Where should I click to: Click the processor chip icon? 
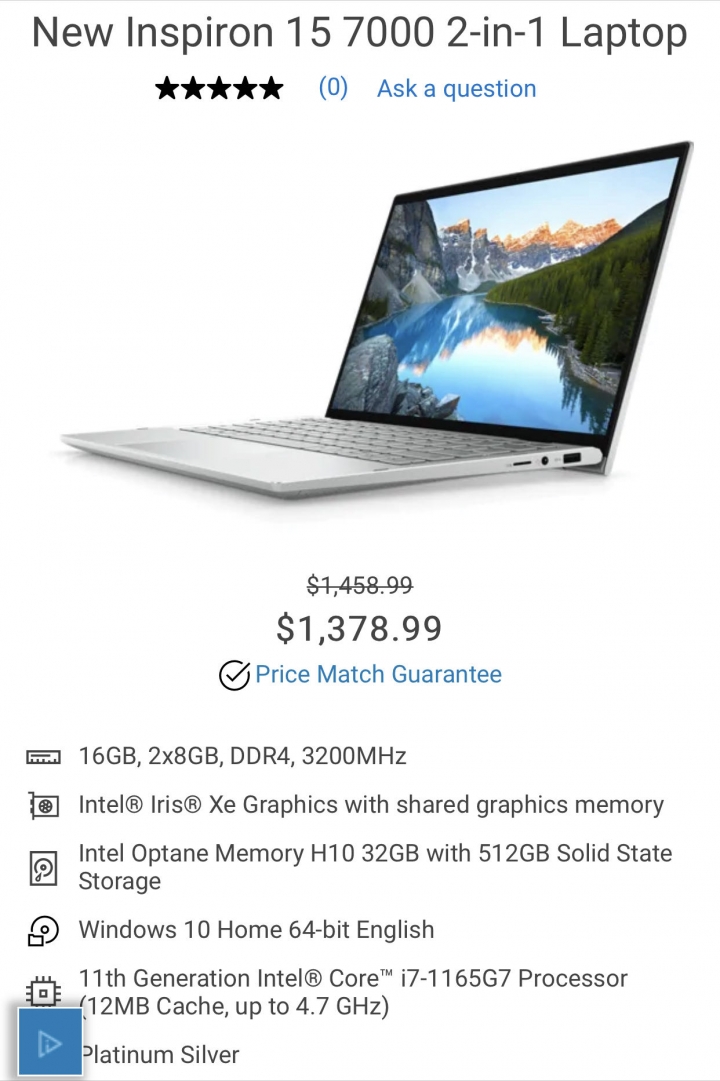point(43,992)
